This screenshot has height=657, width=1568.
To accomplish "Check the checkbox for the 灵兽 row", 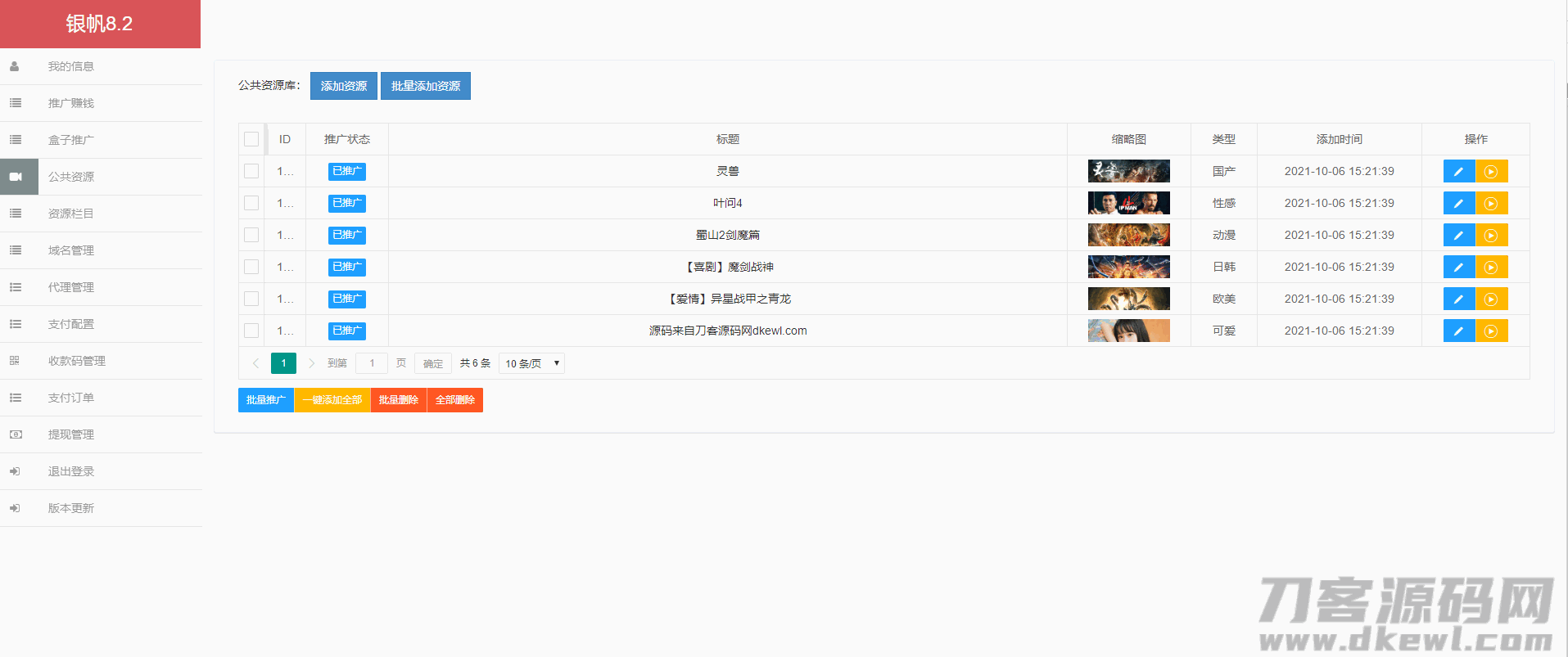I will (x=251, y=171).
